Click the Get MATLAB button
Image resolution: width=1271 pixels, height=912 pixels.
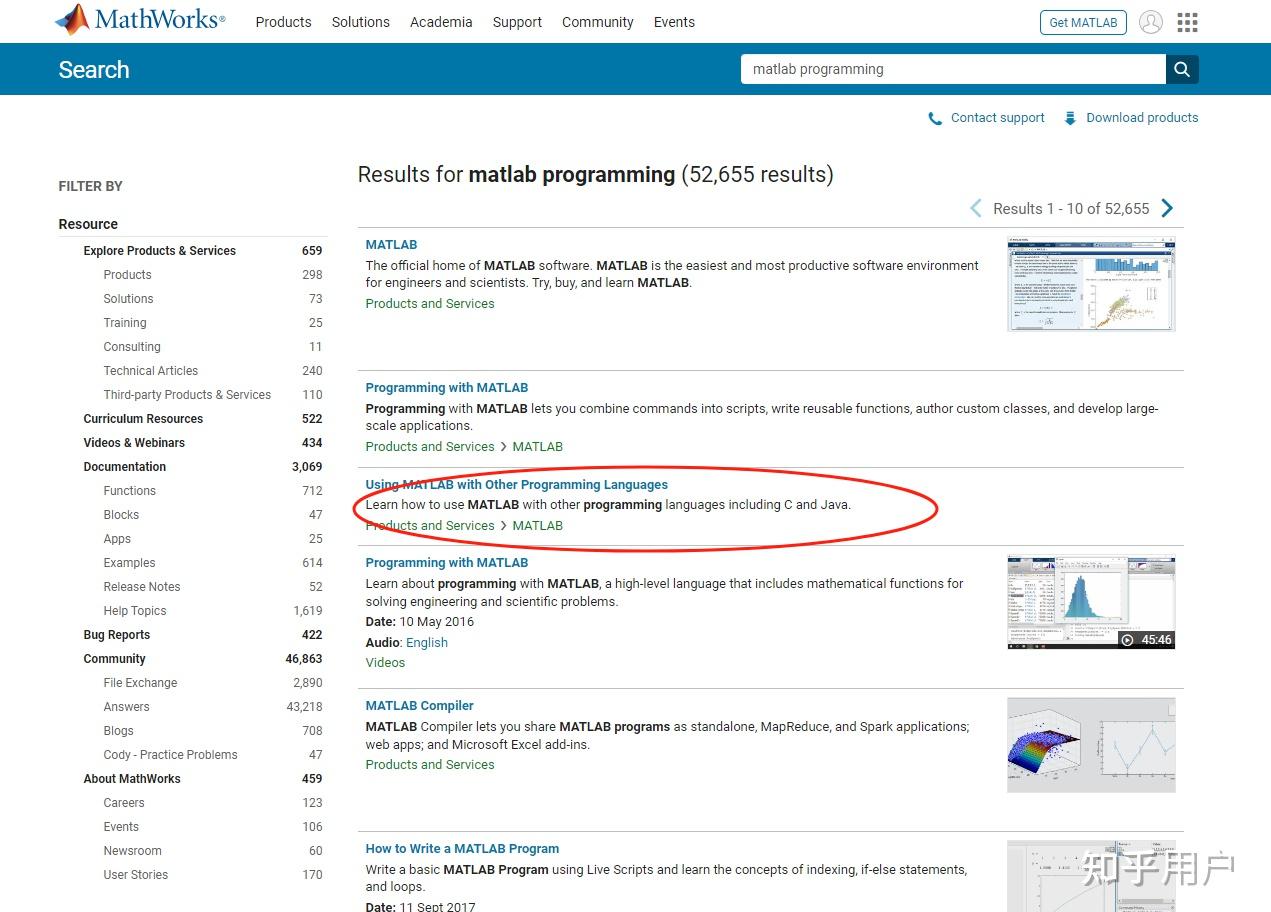1083,22
